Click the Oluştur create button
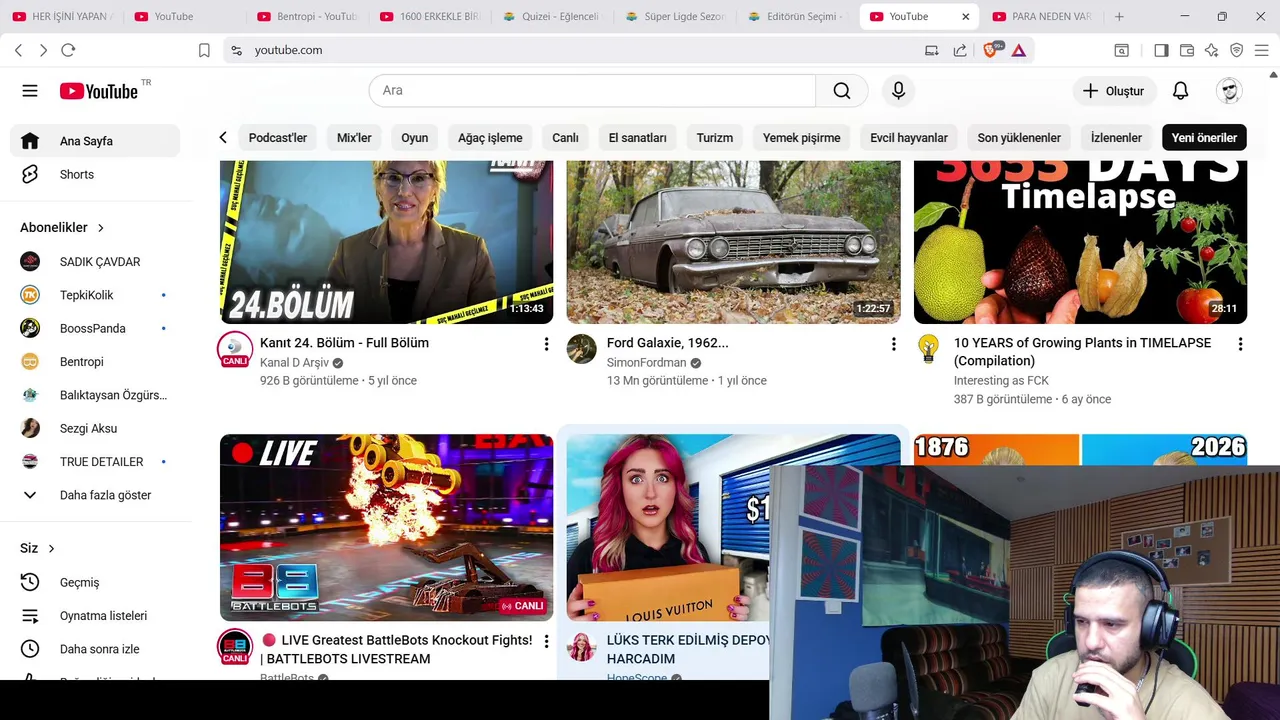 (1114, 91)
